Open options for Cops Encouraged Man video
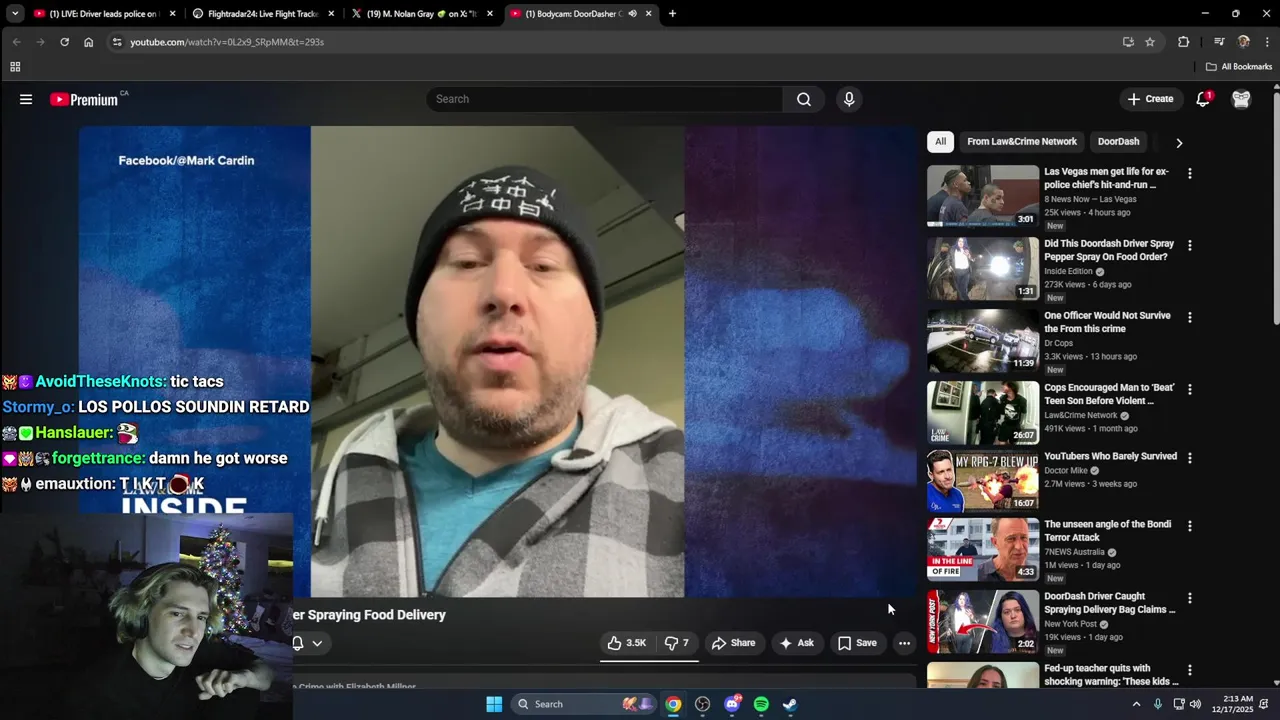Image resolution: width=1280 pixels, height=720 pixels. [1189, 390]
